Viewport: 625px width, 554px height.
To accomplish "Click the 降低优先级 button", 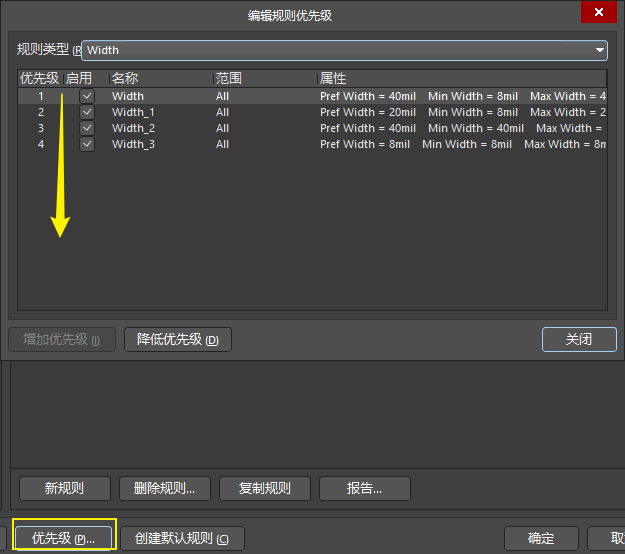I will tap(178, 340).
